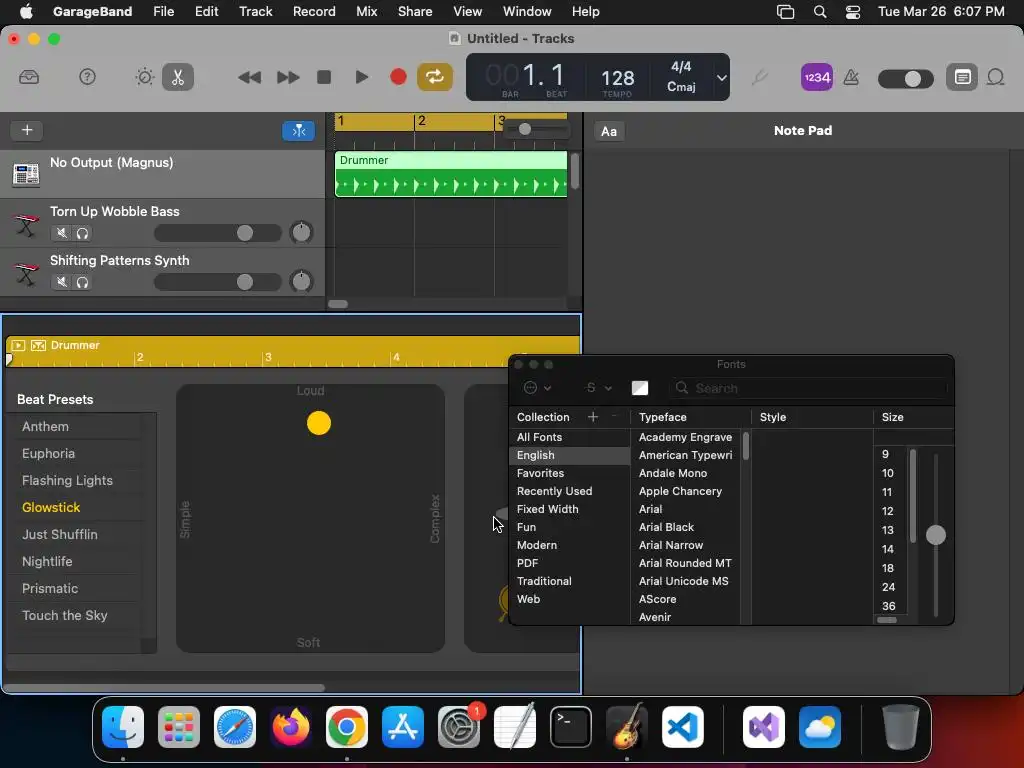Screen dimensions: 1024x768
Task: Solo the Torn Up Wobble Bass track
Action: pos(82,232)
